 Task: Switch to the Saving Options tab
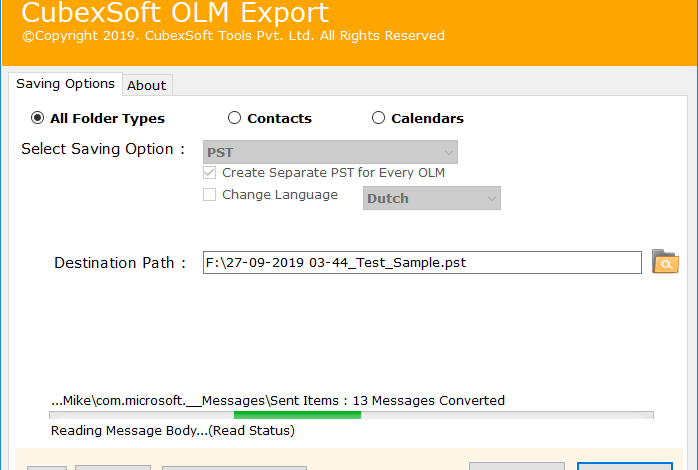(x=65, y=84)
